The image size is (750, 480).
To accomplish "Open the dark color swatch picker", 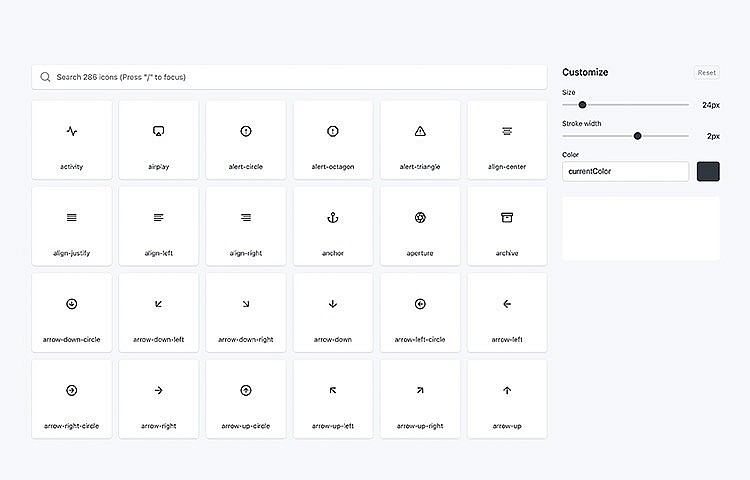I will click(708, 172).
